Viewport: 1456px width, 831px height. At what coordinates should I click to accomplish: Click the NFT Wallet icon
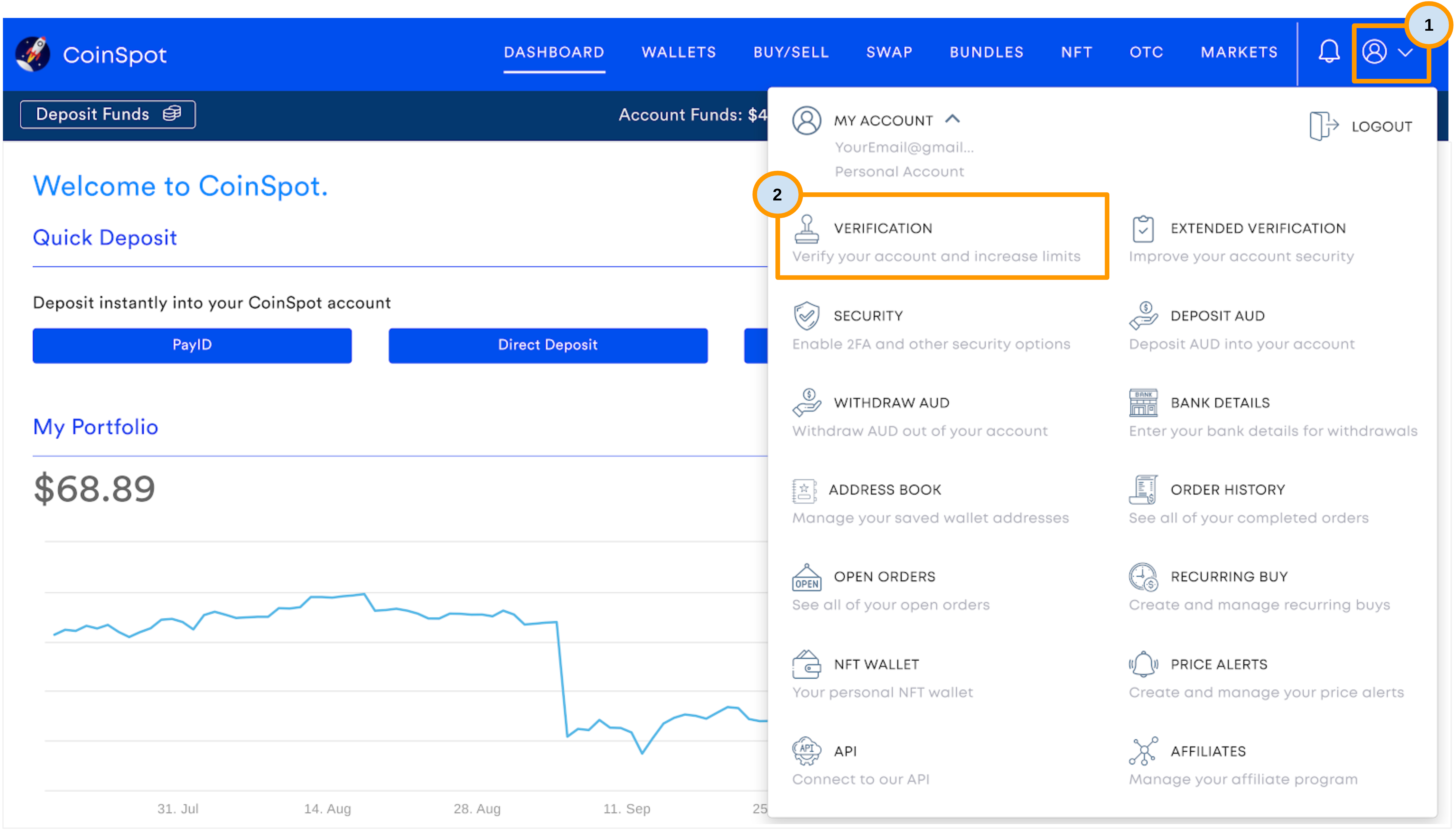click(806, 664)
